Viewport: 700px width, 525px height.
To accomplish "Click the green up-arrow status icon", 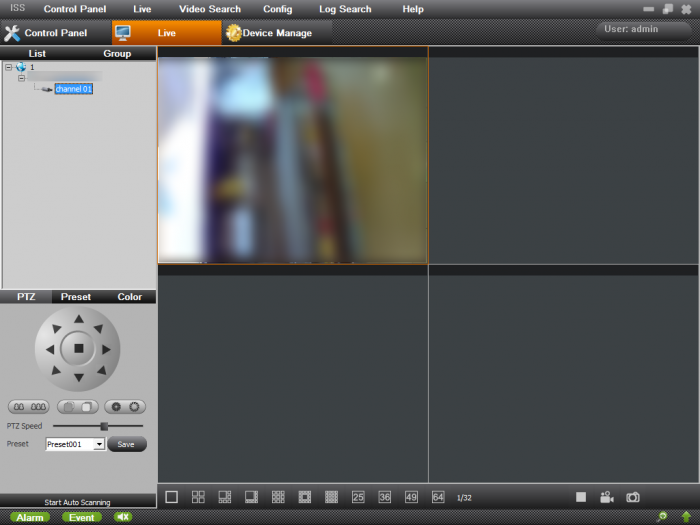I will 686,517.
